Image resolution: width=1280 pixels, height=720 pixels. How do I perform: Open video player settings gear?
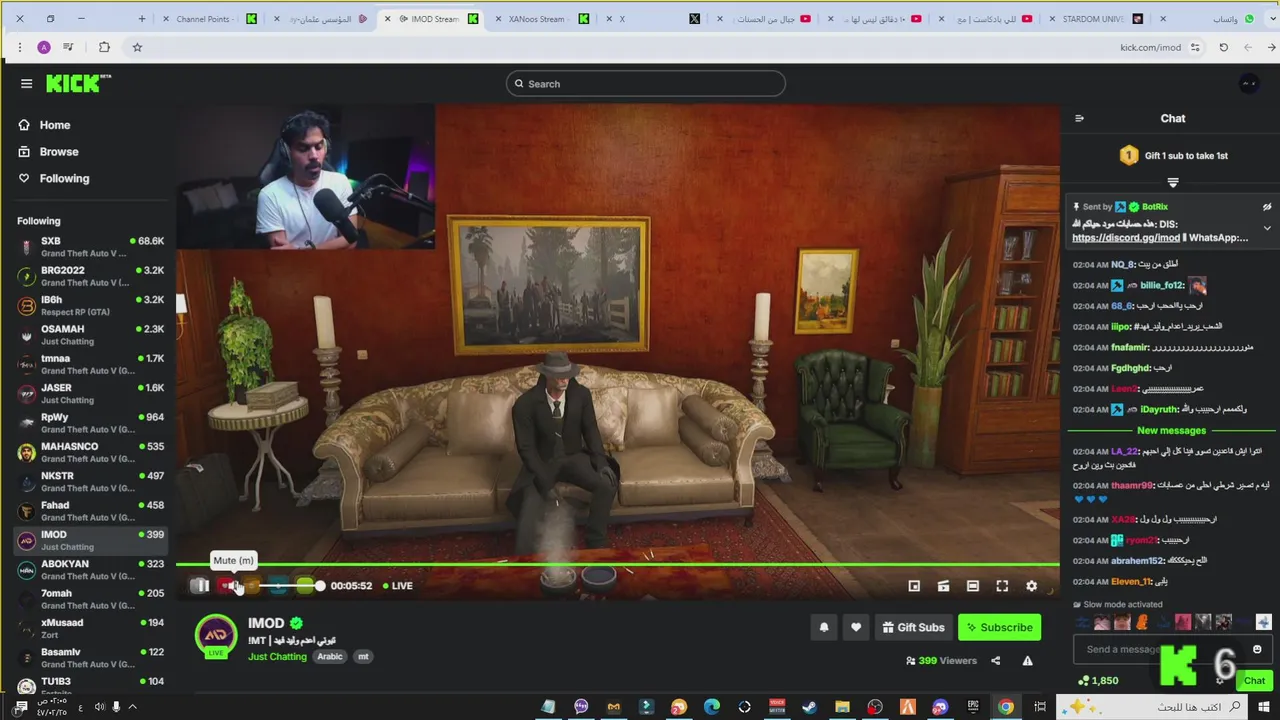(x=1032, y=586)
